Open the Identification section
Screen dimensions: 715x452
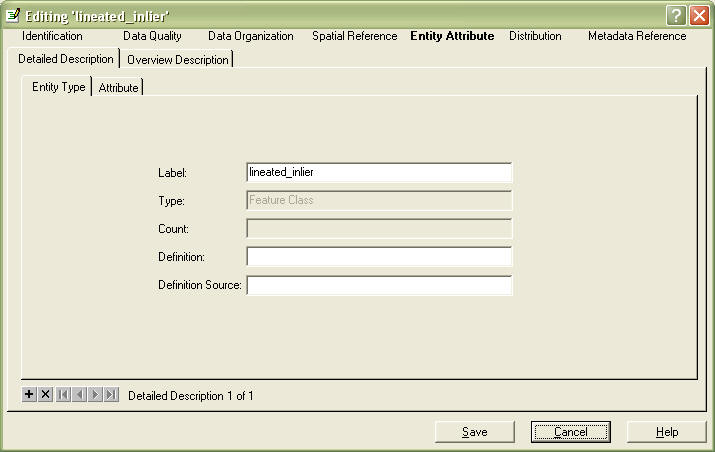[50, 36]
